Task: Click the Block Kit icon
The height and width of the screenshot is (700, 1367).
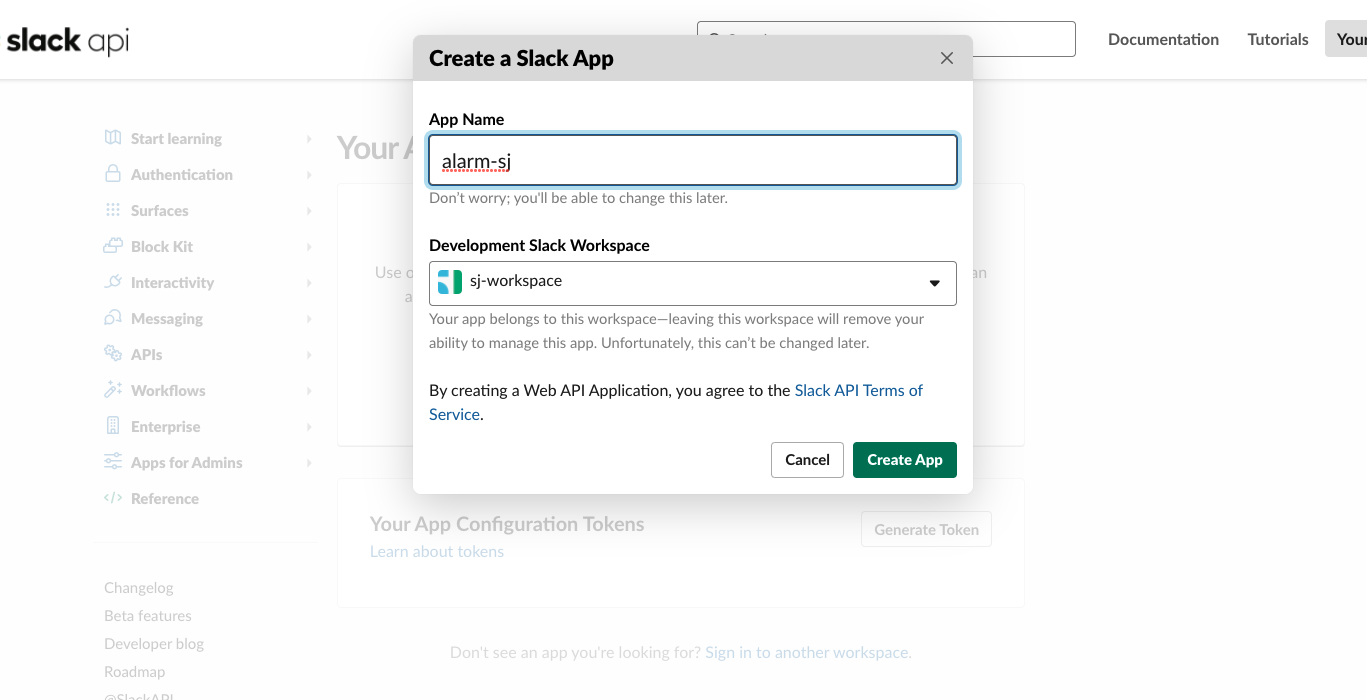Action: pyautogui.click(x=113, y=246)
